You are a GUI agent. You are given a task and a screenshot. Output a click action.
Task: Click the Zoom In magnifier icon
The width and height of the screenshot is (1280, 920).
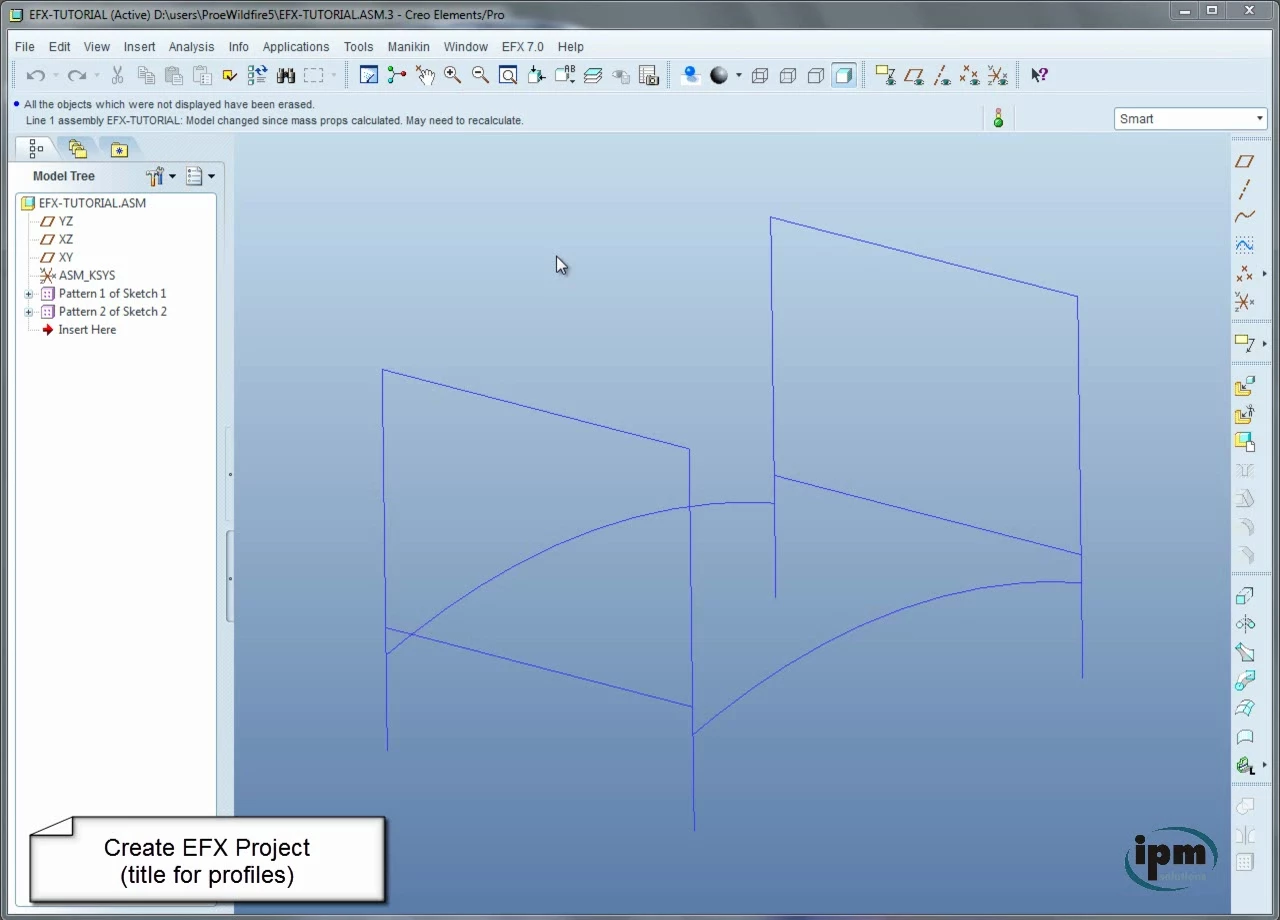point(452,75)
